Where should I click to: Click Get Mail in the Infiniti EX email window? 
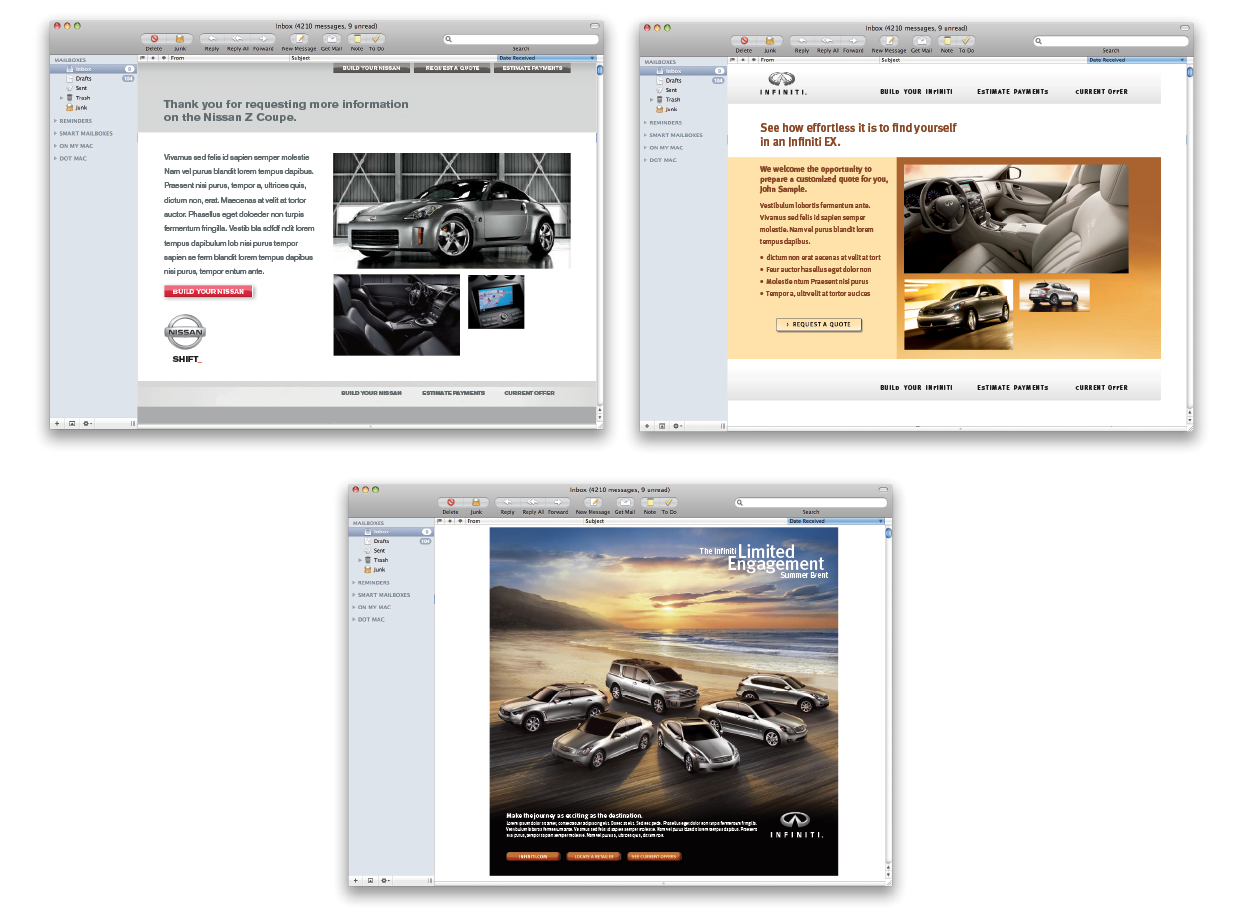coord(921,41)
